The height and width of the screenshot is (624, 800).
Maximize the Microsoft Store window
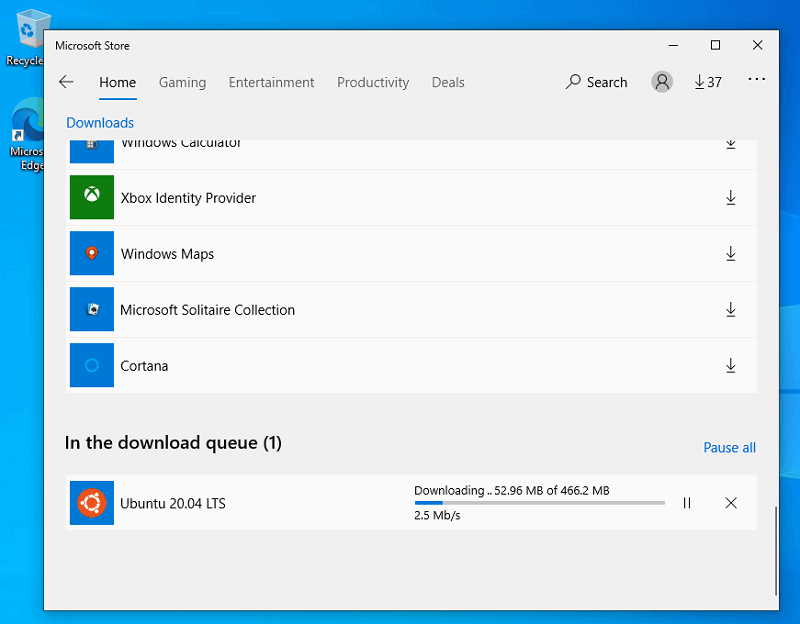[715, 45]
